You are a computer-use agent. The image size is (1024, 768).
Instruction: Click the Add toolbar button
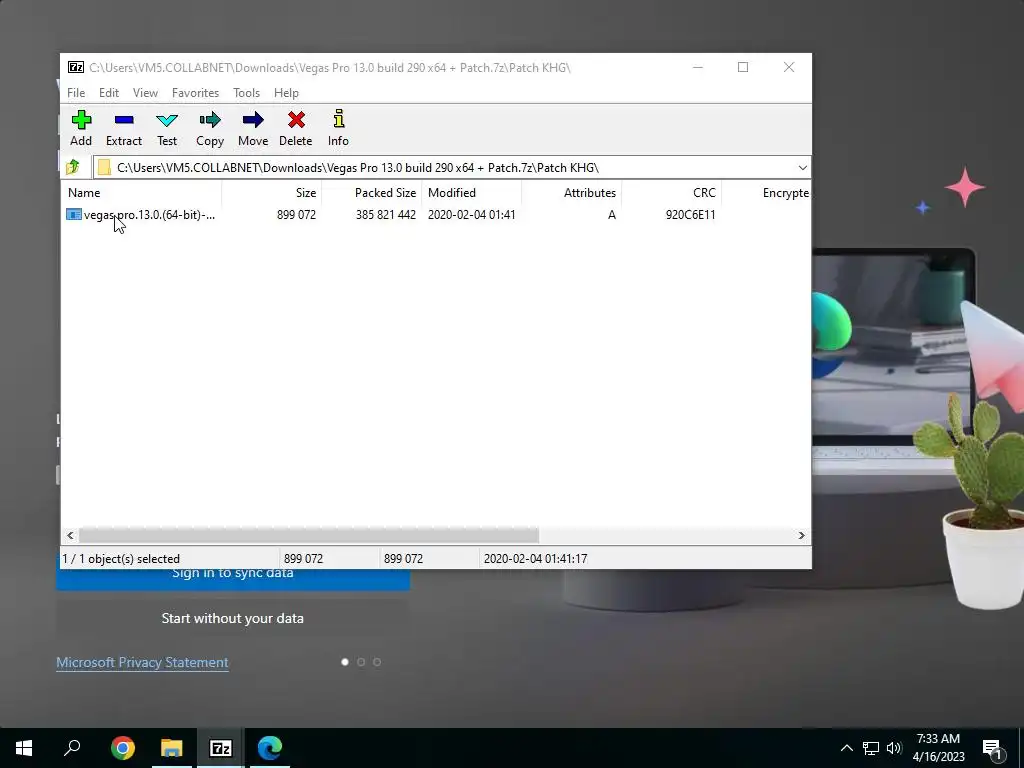click(81, 129)
